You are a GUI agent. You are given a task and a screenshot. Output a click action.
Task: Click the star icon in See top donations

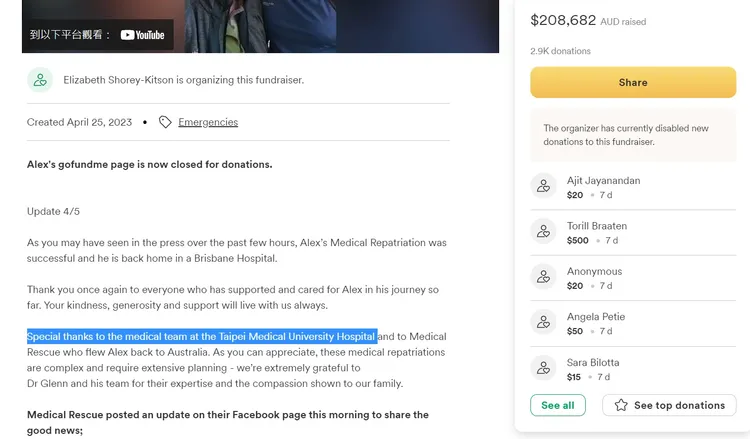pyautogui.click(x=621, y=405)
